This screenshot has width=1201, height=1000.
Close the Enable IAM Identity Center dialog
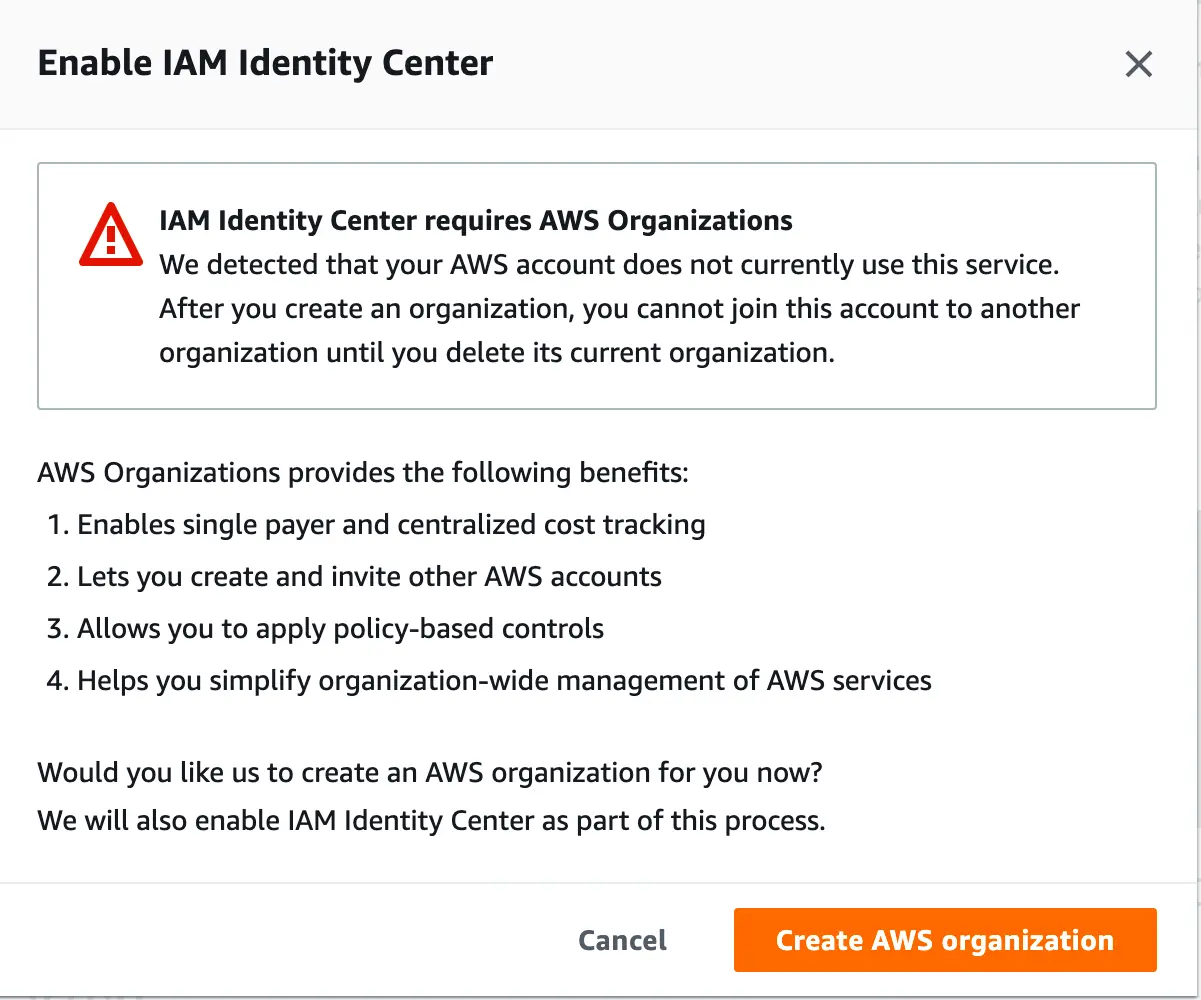(x=1138, y=65)
